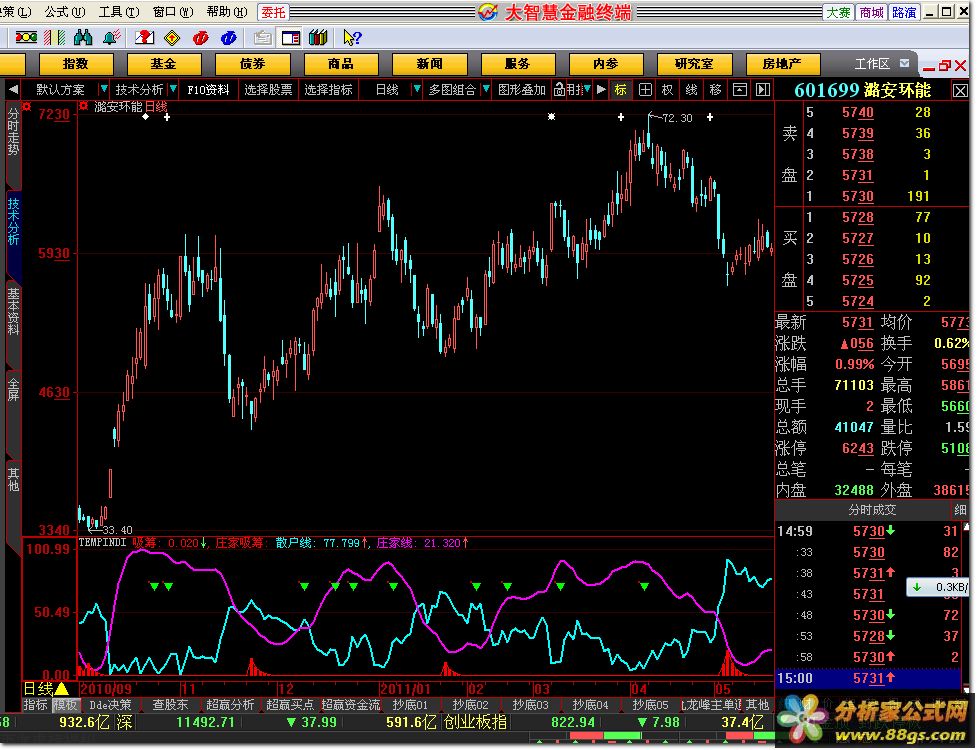Click the 债券 yellow button
Viewport: 977px width, 750px height.
pyautogui.click(x=252, y=64)
